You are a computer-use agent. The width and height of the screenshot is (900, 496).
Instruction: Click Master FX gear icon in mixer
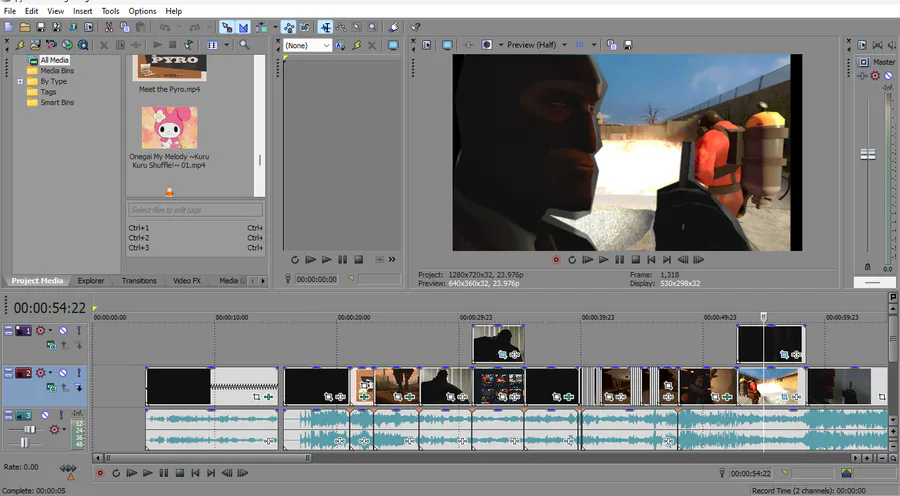tap(875, 76)
